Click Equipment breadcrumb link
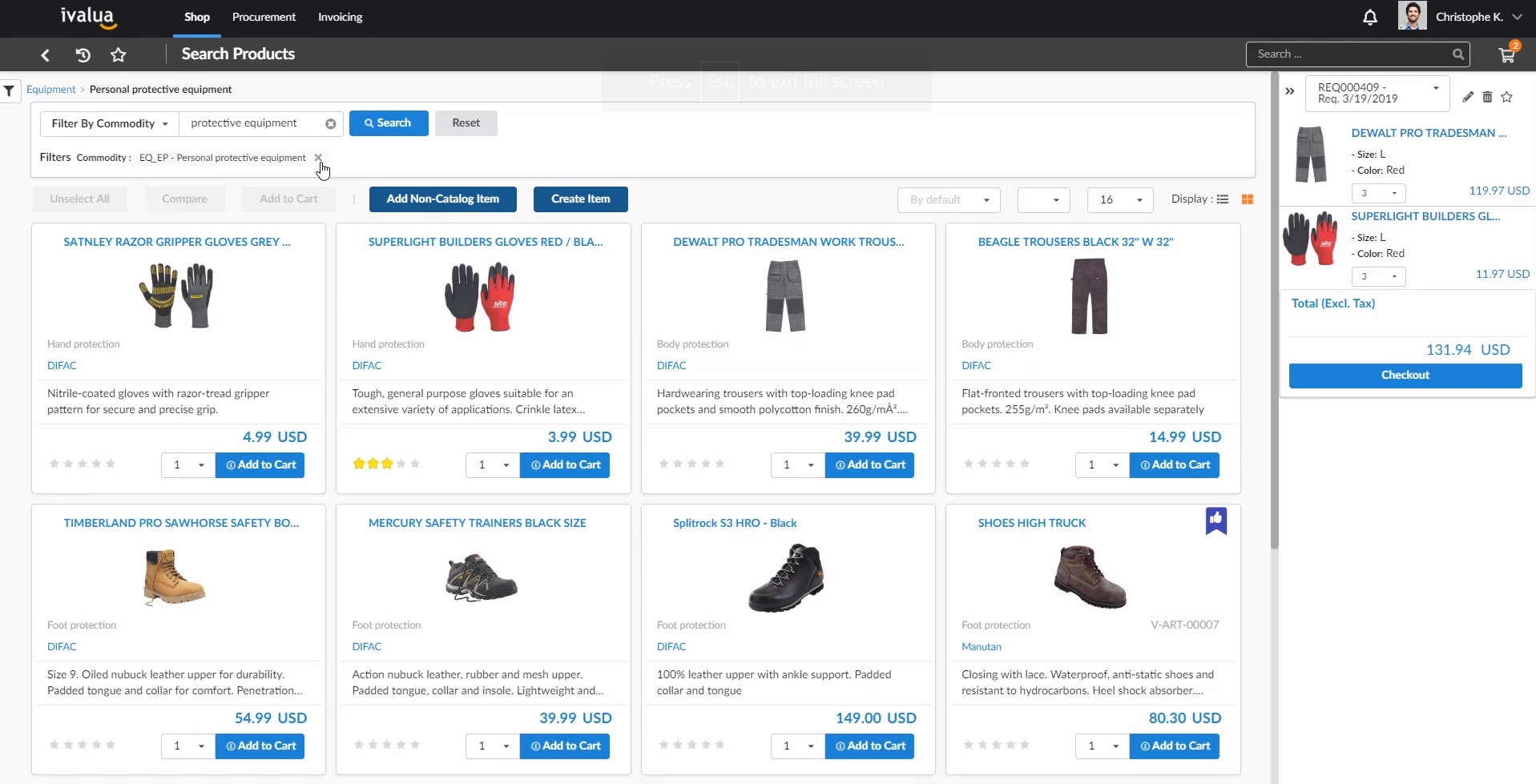 point(51,90)
